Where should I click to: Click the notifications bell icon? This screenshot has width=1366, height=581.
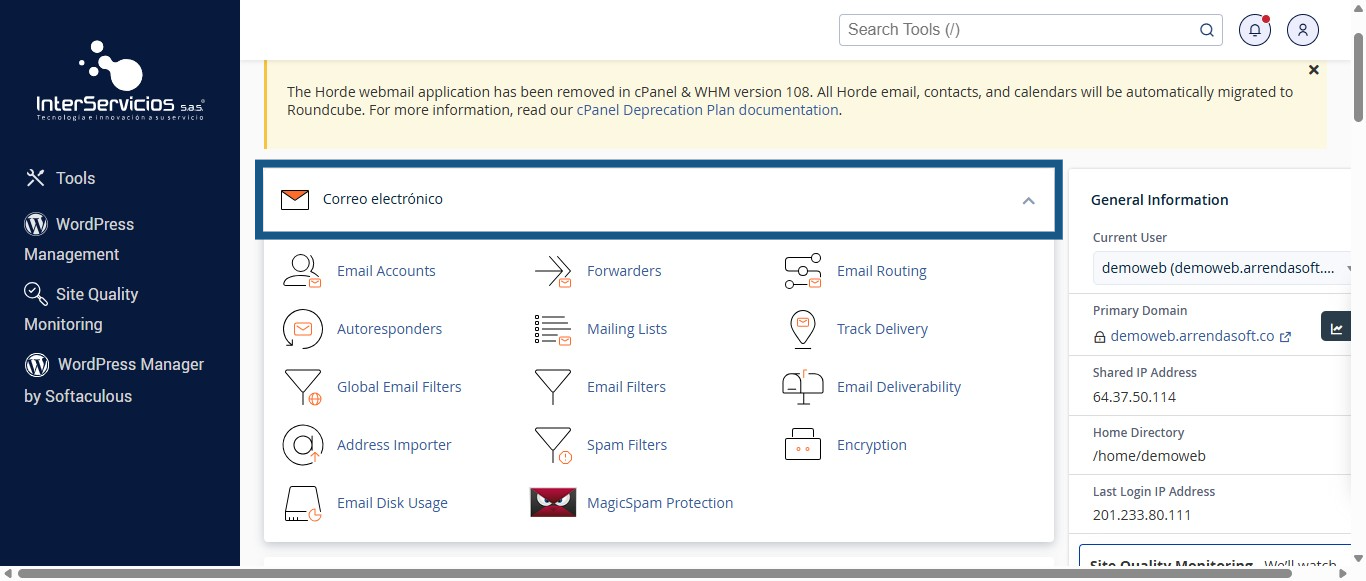pos(1255,30)
